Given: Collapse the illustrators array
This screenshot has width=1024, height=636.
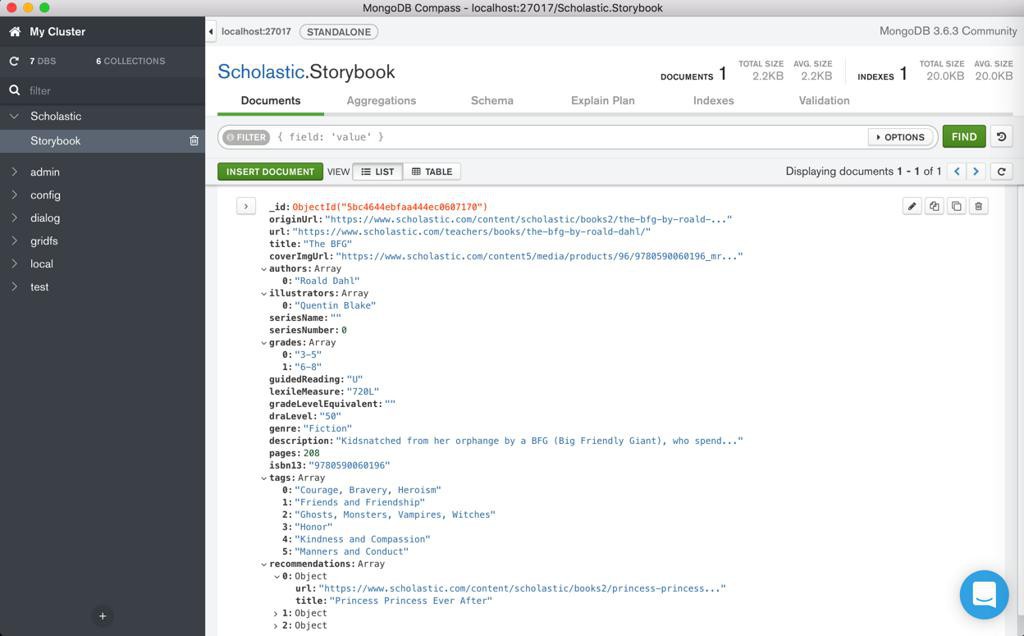Looking at the screenshot, I should (264, 294).
